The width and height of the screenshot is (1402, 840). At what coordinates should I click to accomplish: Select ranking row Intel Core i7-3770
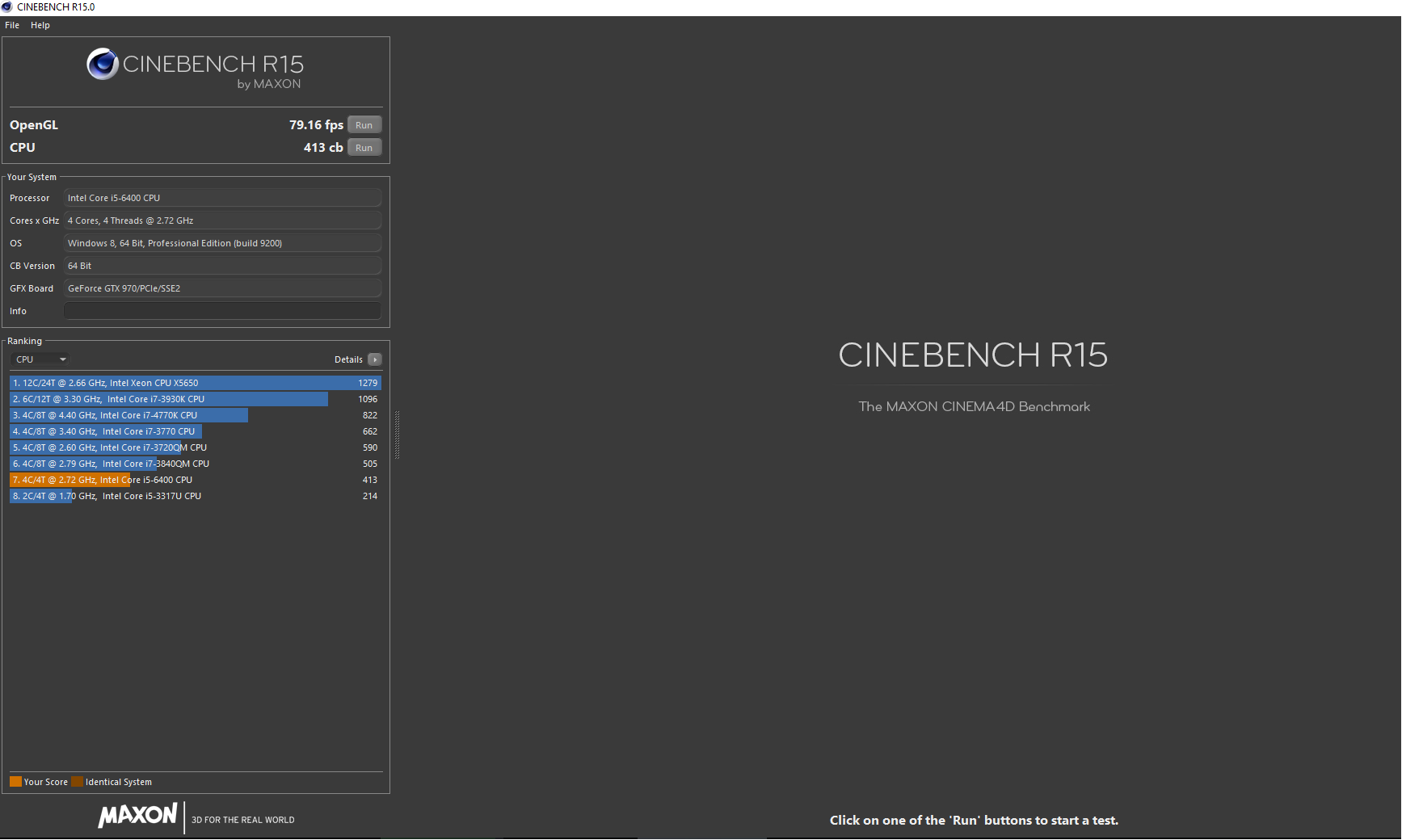[x=196, y=431]
